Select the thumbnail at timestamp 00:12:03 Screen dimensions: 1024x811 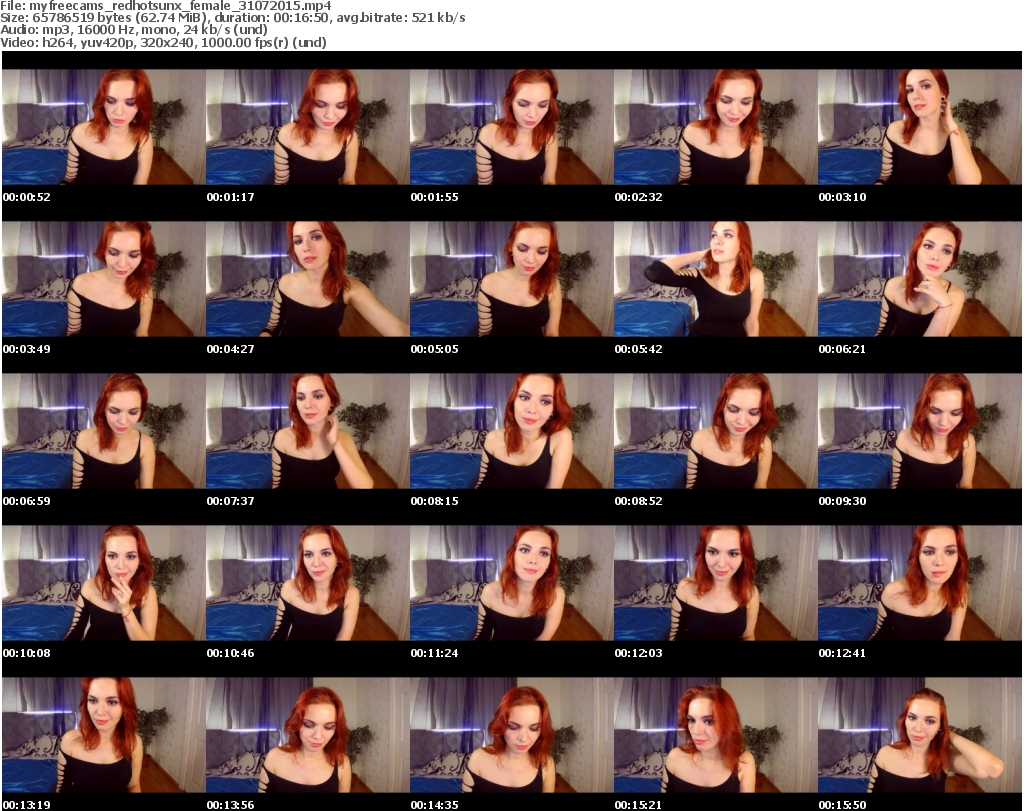pos(715,583)
